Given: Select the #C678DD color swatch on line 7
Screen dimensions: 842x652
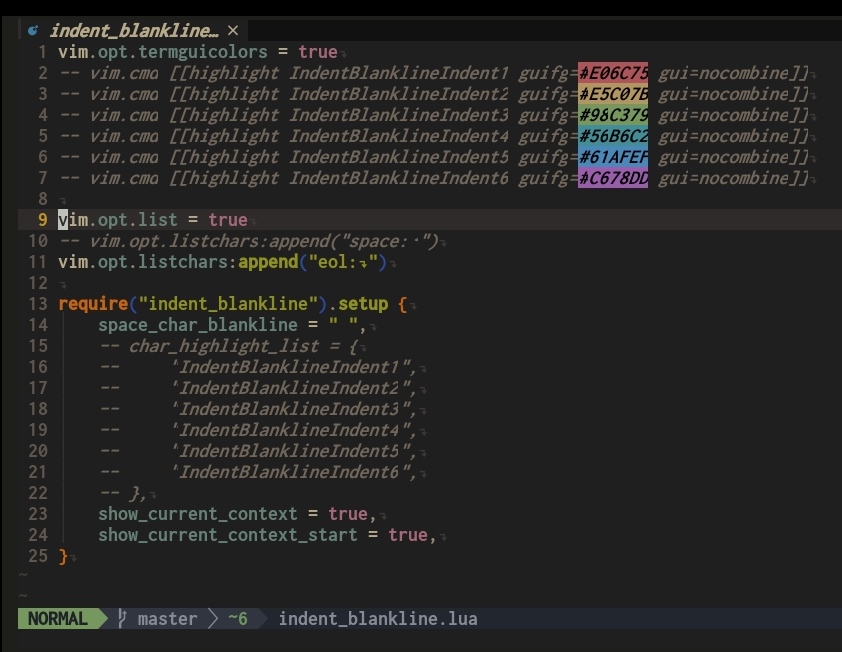Looking at the screenshot, I should tap(611, 178).
